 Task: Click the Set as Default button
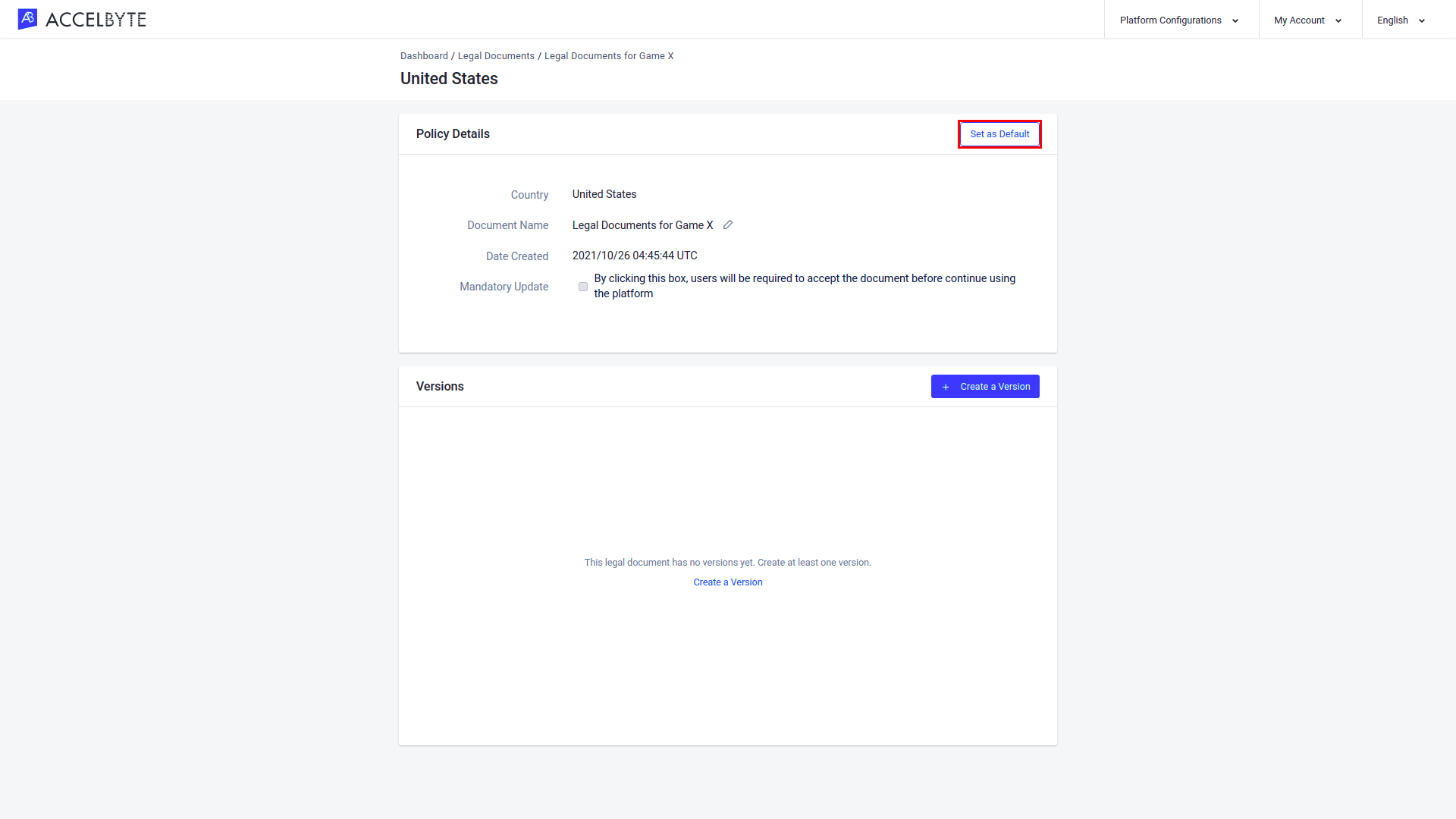point(999,134)
